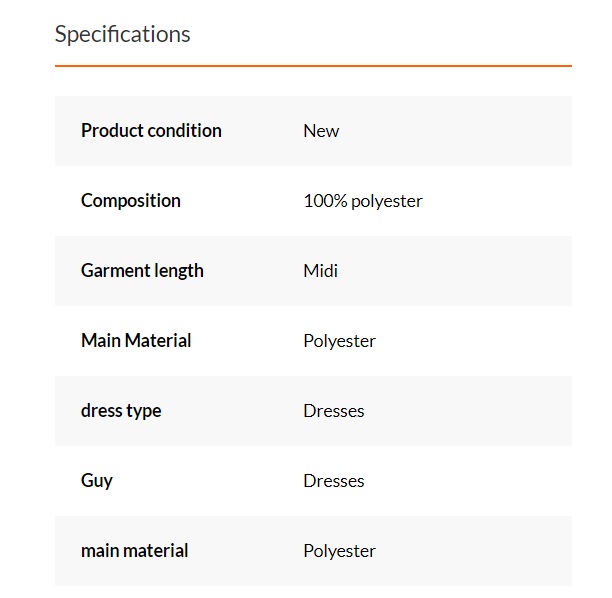Select the Product condition label
This screenshot has width=612, height=598.
tap(151, 131)
